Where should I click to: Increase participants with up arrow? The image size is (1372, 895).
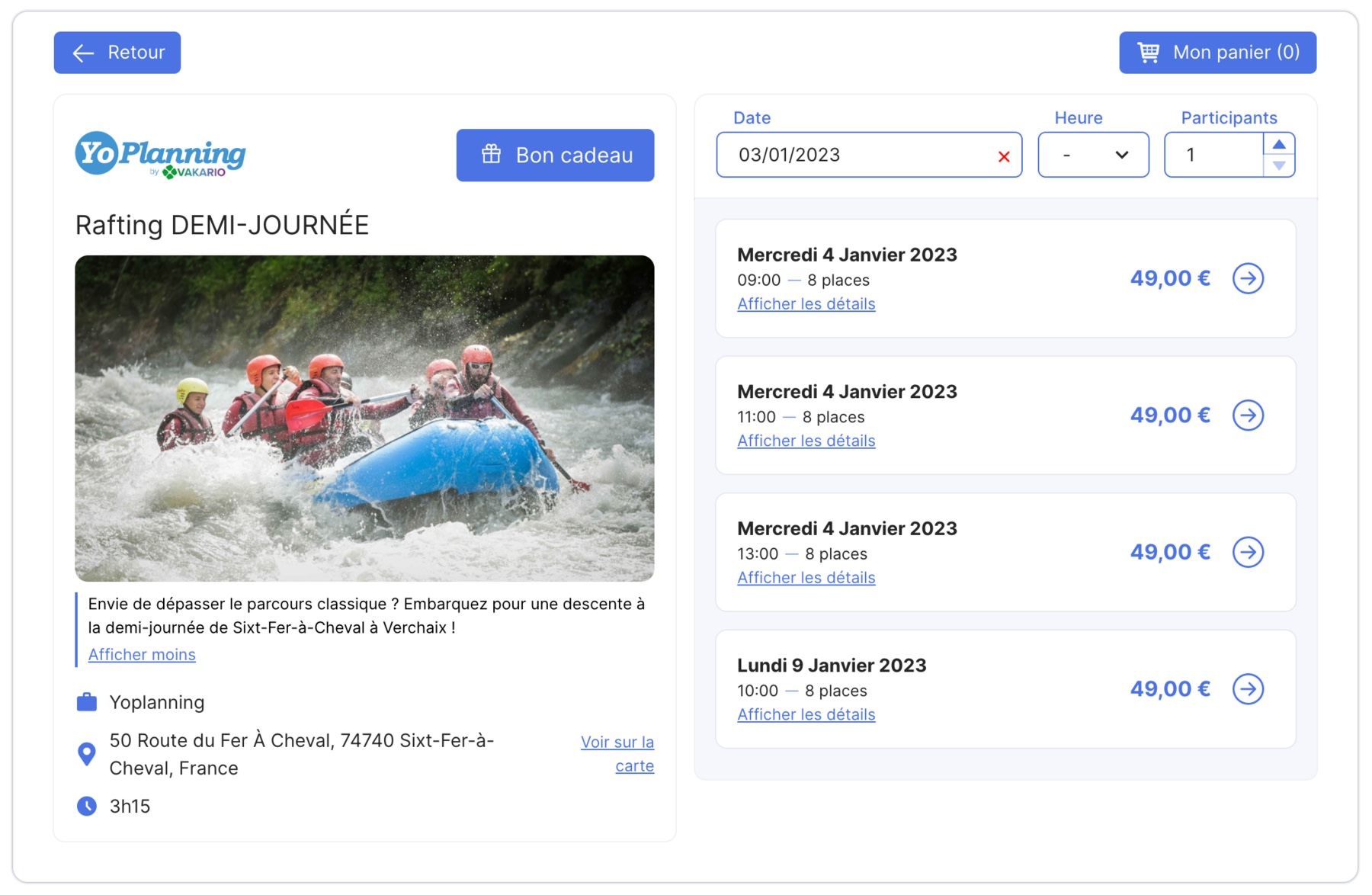click(1279, 144)
